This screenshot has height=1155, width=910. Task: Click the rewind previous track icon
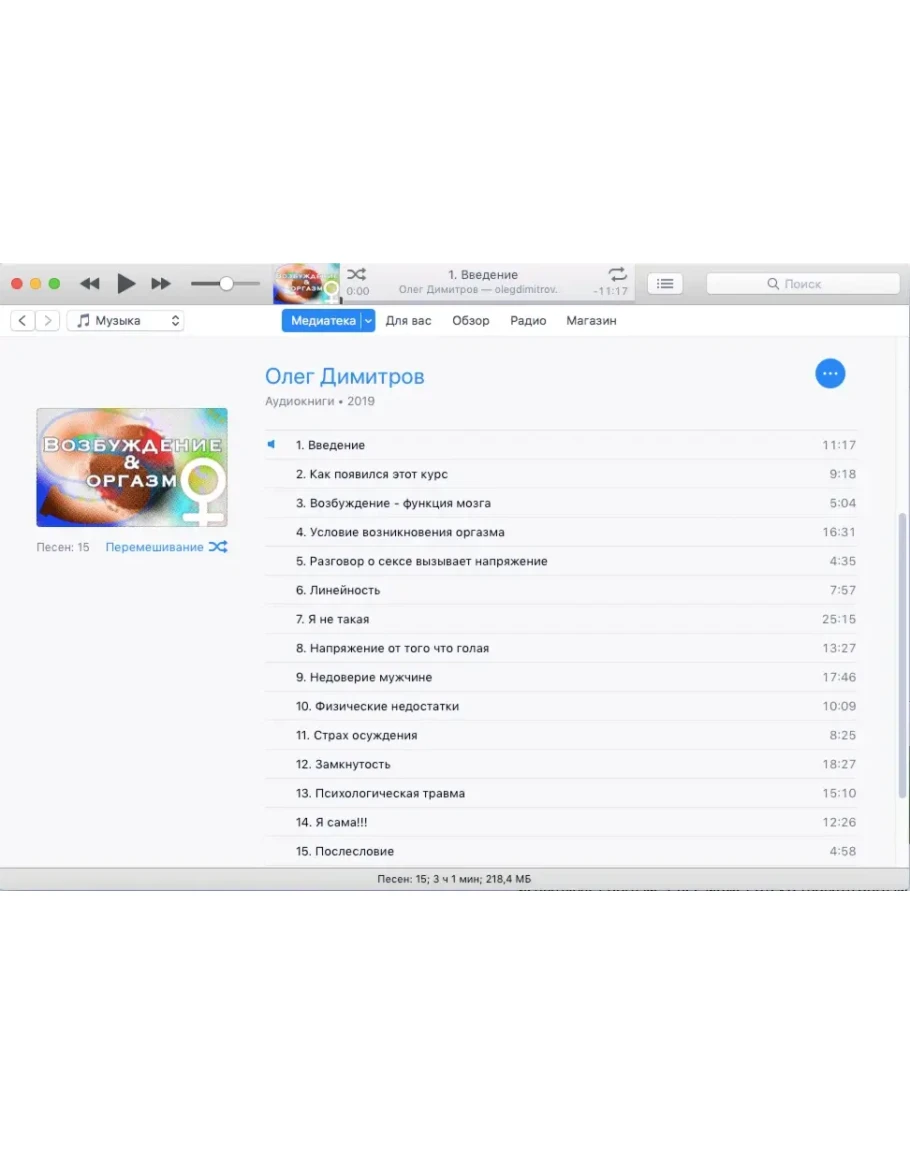pyautogui.click(x=90, y=284)
